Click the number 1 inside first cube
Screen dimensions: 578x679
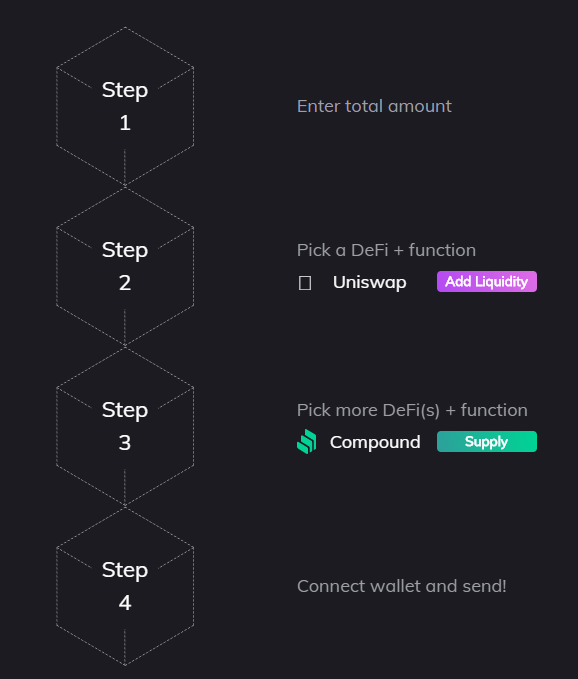(x=125, y=123)
